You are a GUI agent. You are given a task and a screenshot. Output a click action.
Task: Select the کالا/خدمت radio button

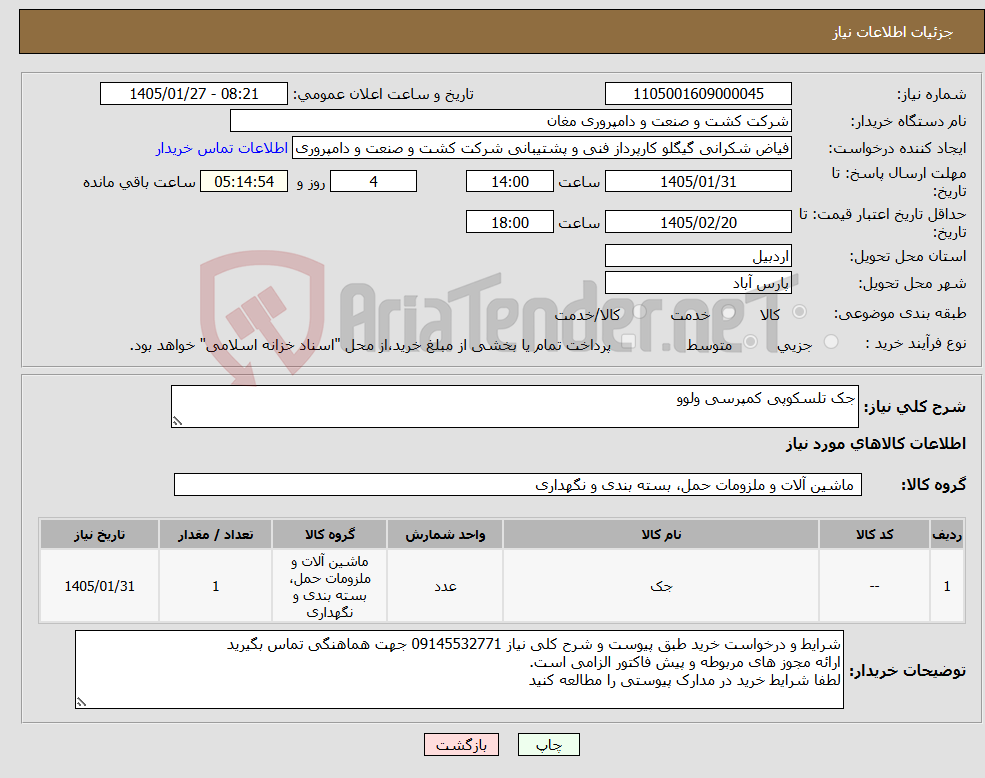pyautogui.click(x=639, y=312)
